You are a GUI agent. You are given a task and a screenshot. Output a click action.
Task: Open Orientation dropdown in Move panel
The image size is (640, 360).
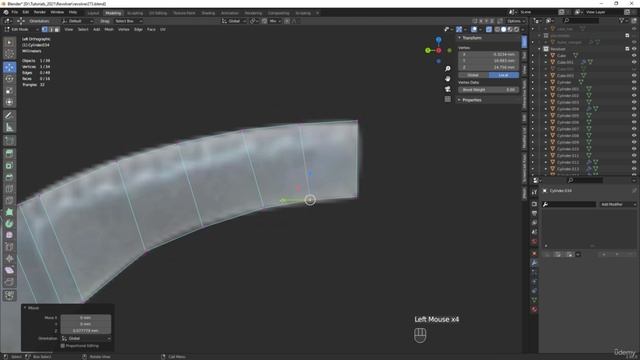(x=86, y=338)
